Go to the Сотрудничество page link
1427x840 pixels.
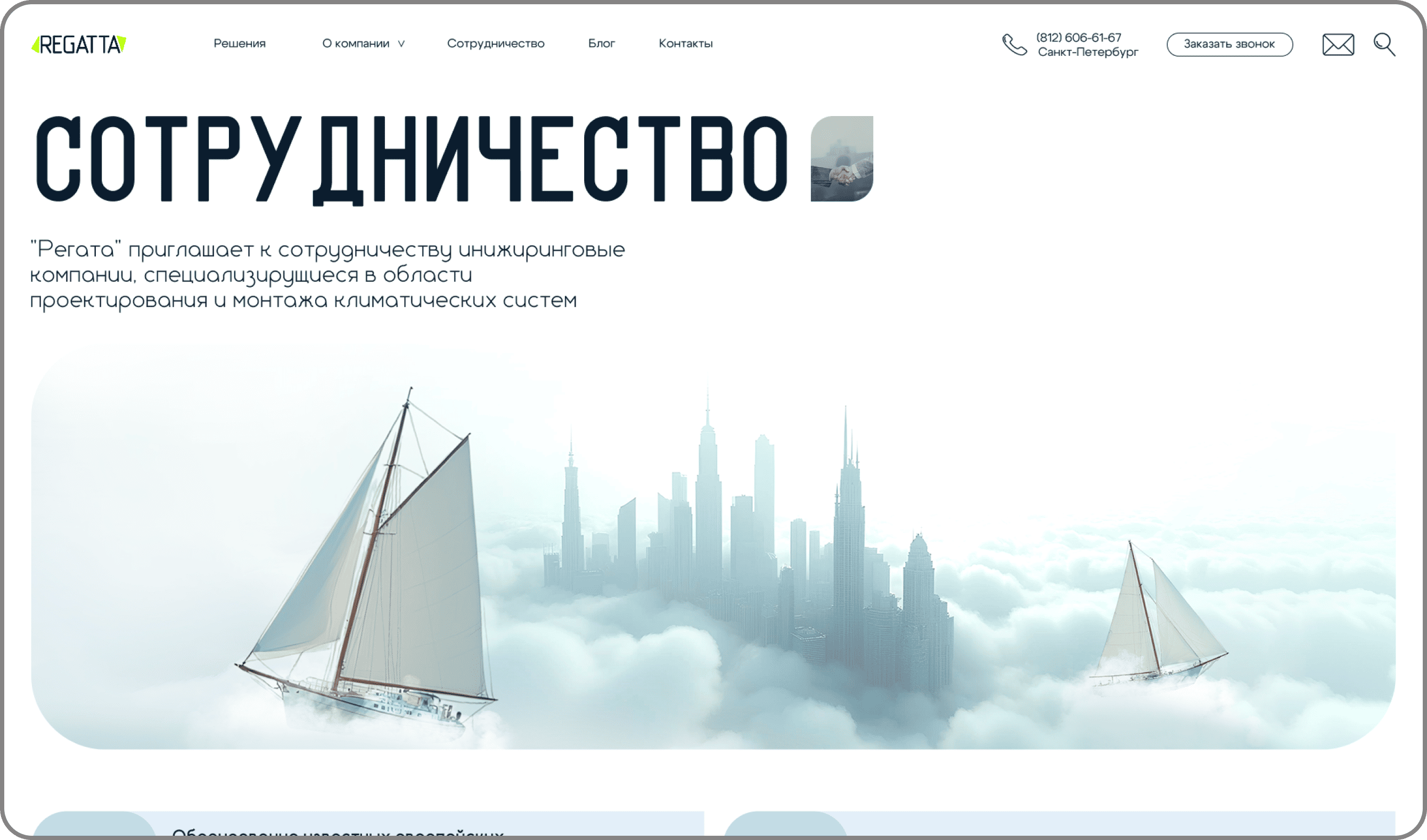coord(496,44)
